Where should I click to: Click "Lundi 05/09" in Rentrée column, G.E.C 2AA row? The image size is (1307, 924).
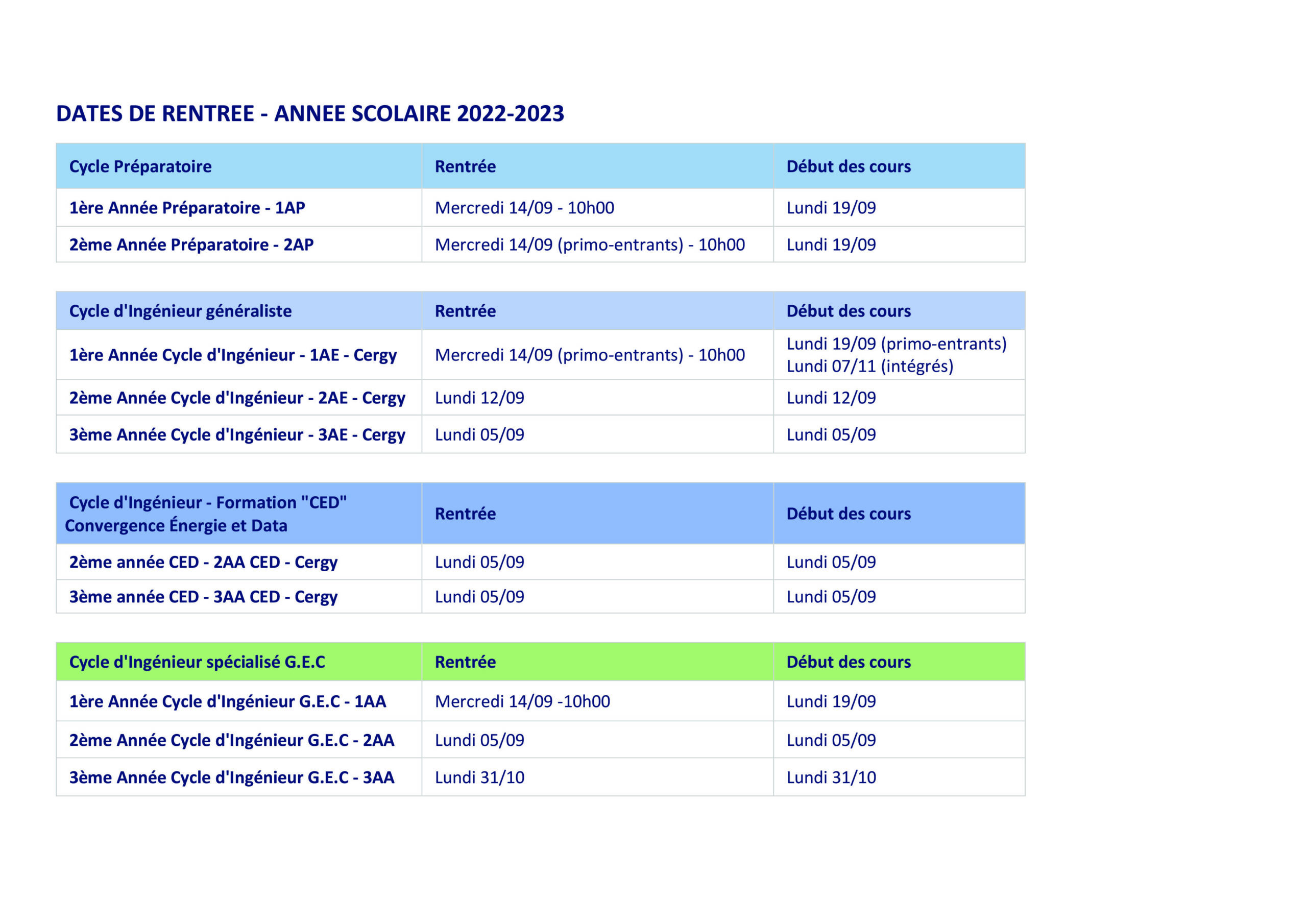click(479, 740)
